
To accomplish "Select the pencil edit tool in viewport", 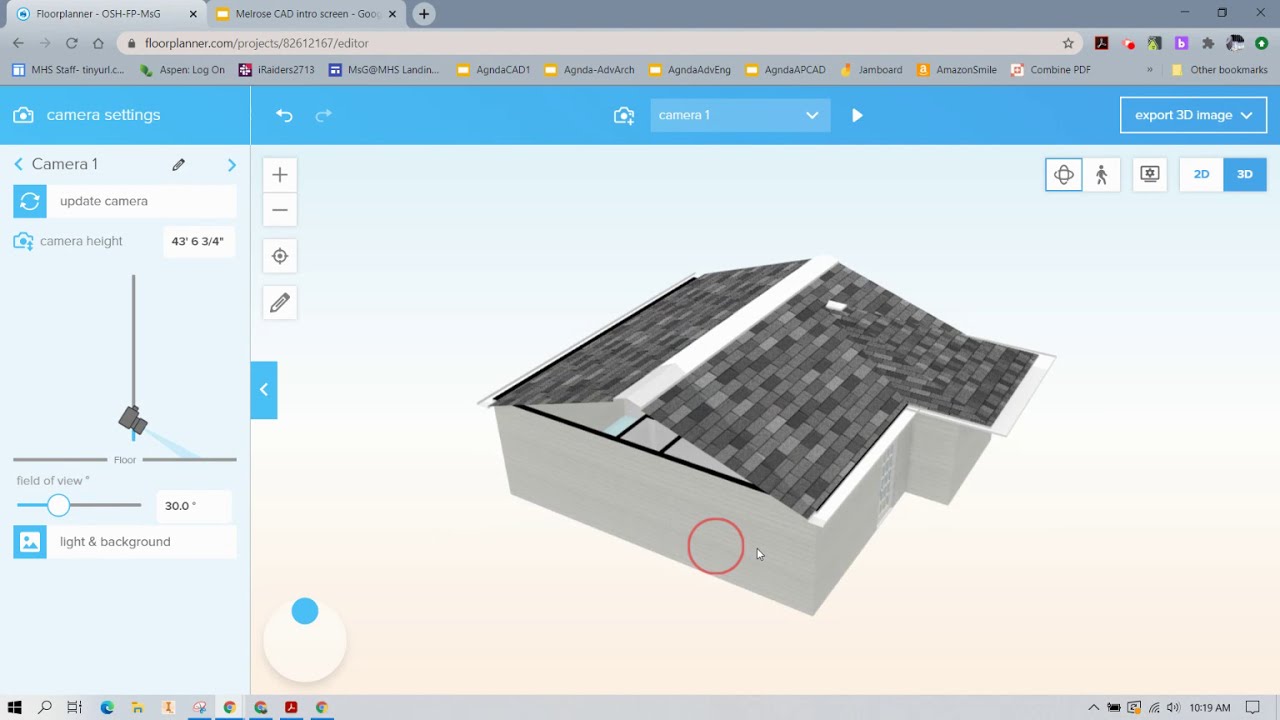I will pyautogui.click(x=280, y=303).
